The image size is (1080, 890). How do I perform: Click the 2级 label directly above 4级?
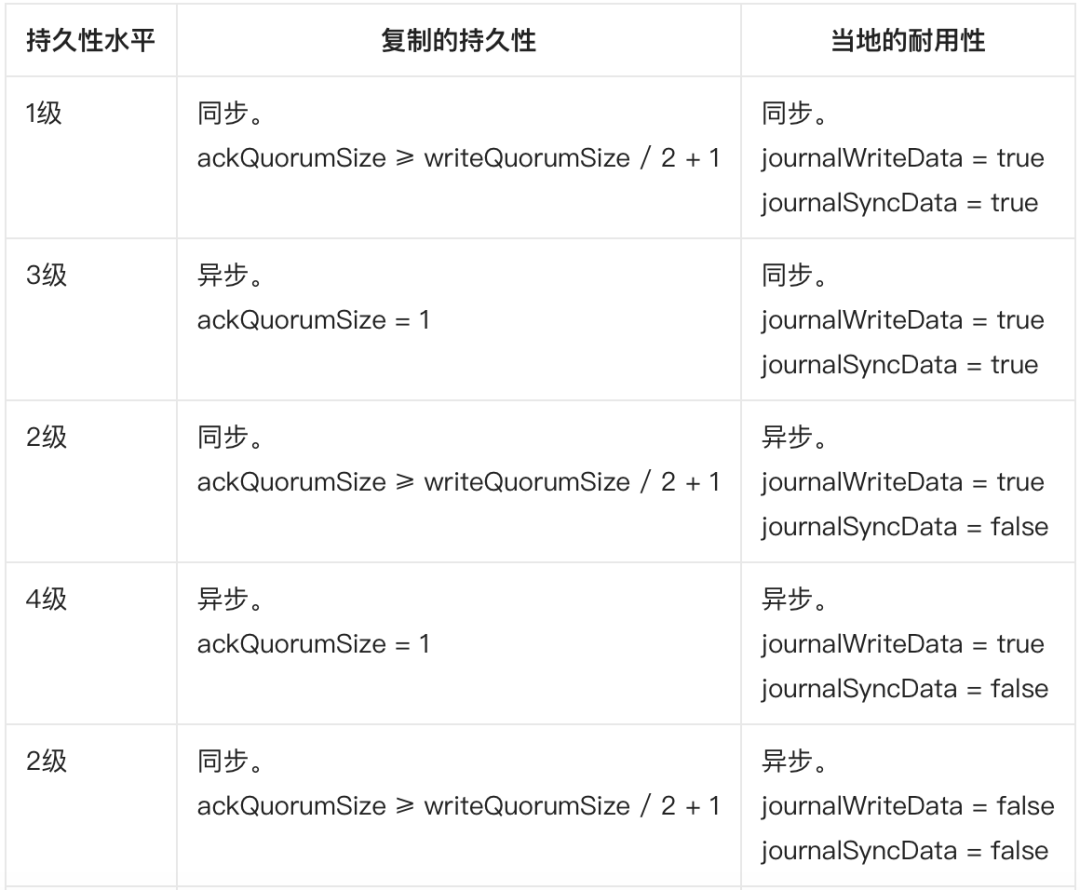46,438
